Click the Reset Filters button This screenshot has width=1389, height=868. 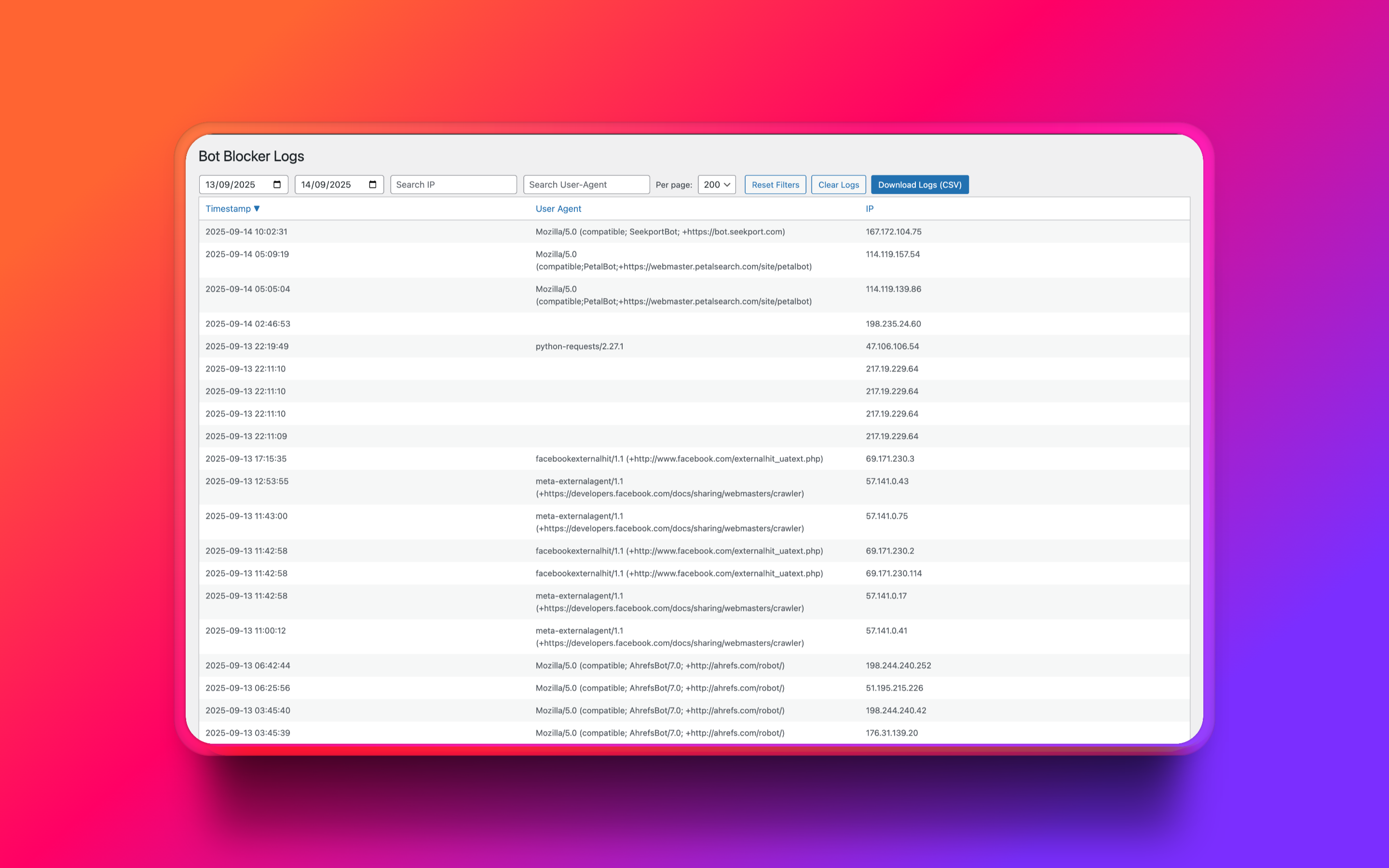click(x=775, y=184)
